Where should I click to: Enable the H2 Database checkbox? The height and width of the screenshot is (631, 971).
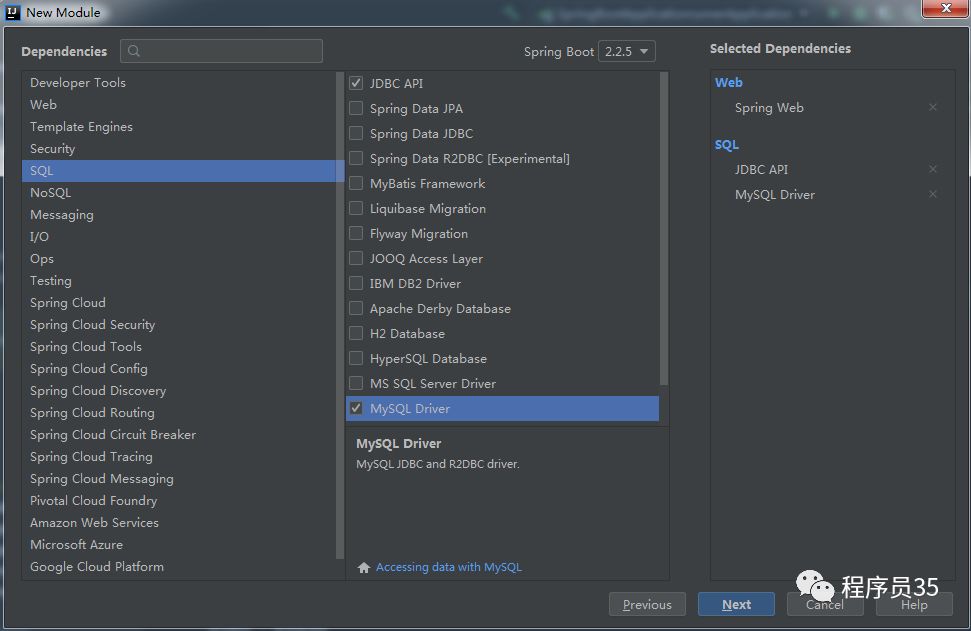point(356,333)
